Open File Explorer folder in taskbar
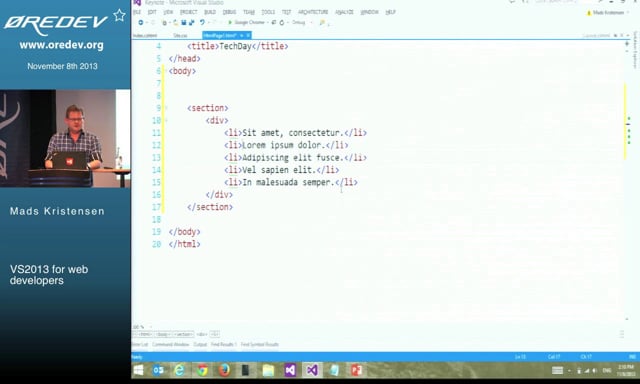 click(268, 371)
